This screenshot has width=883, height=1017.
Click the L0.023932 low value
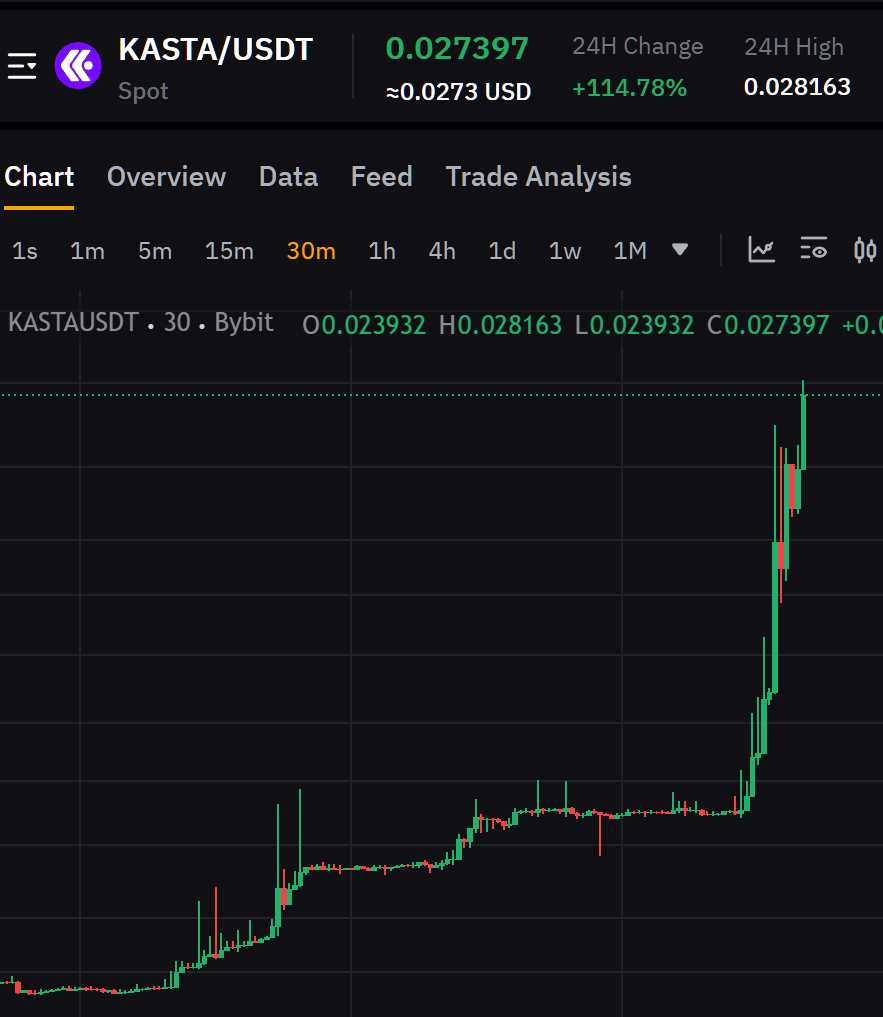click(x=635, y=325)
